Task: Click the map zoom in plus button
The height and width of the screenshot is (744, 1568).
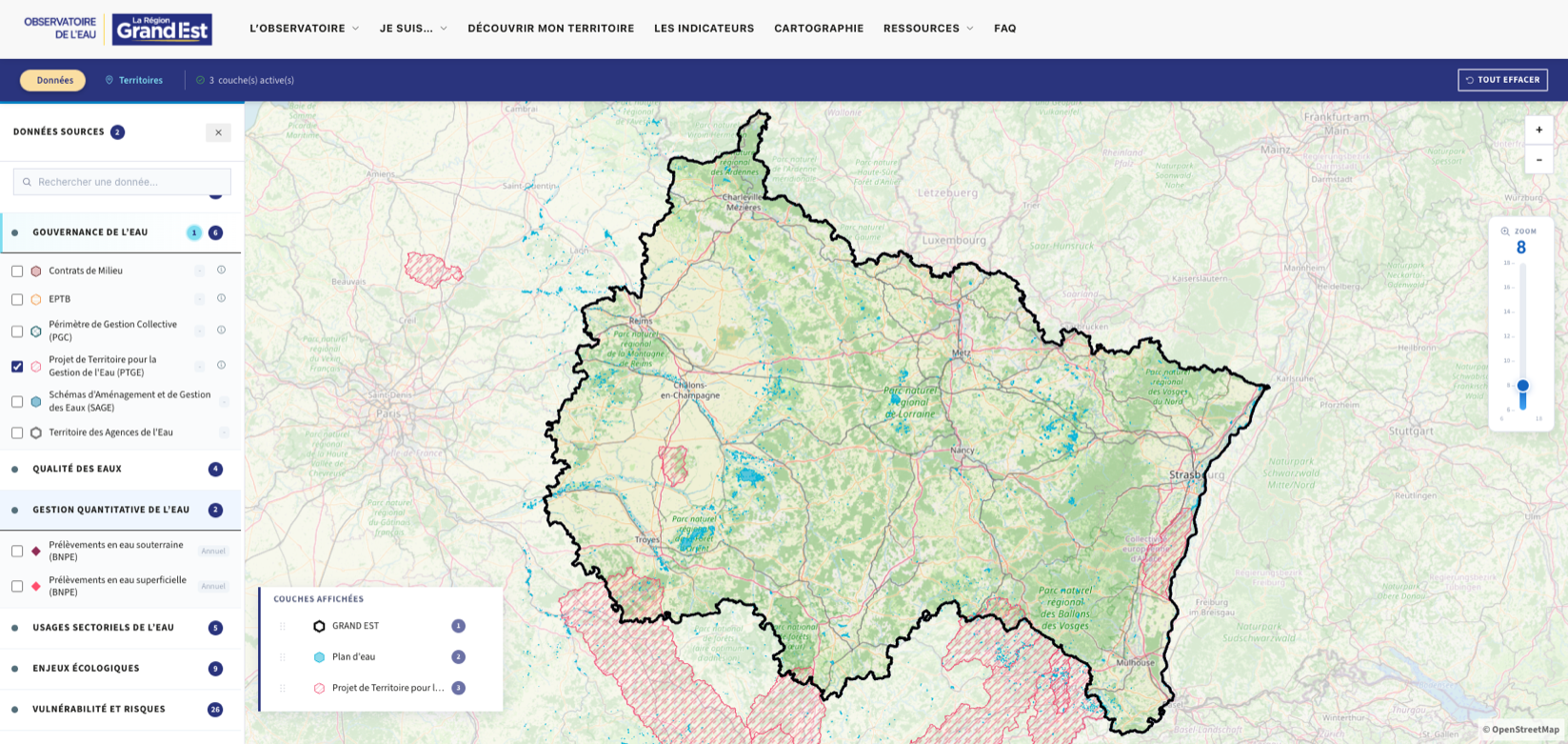Action: pyautogui.click(x=1538, y=130)
